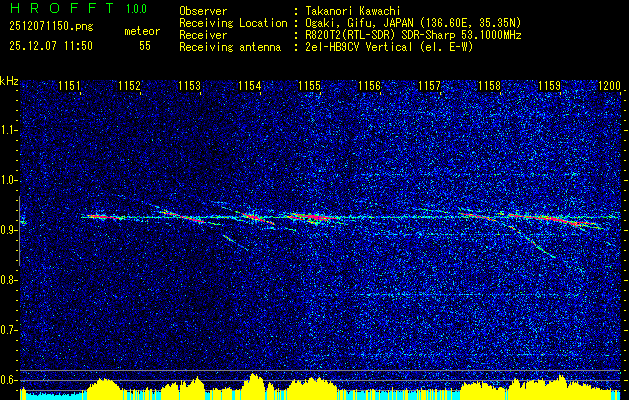Click the meteor label
Viewport: 629px width, 400px height.
click(142, 31)
